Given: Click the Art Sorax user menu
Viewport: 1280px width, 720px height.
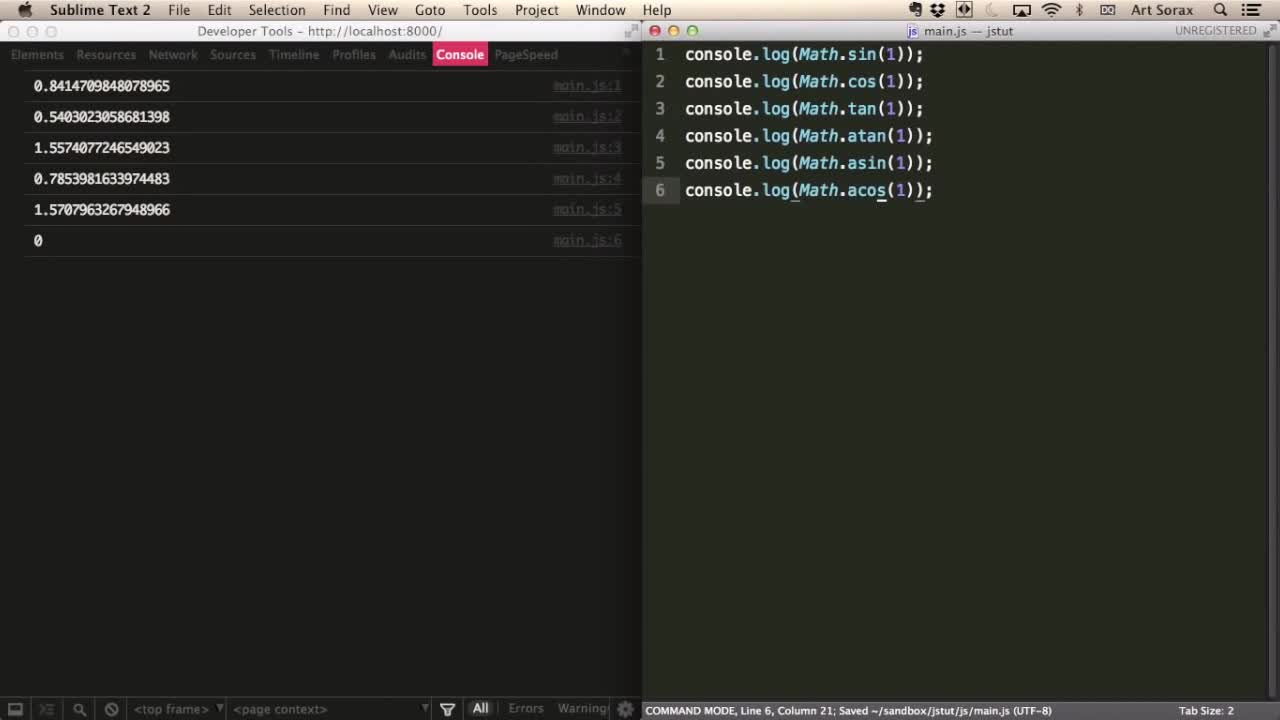Looking at the screenshot, I should coord(1162,10).
